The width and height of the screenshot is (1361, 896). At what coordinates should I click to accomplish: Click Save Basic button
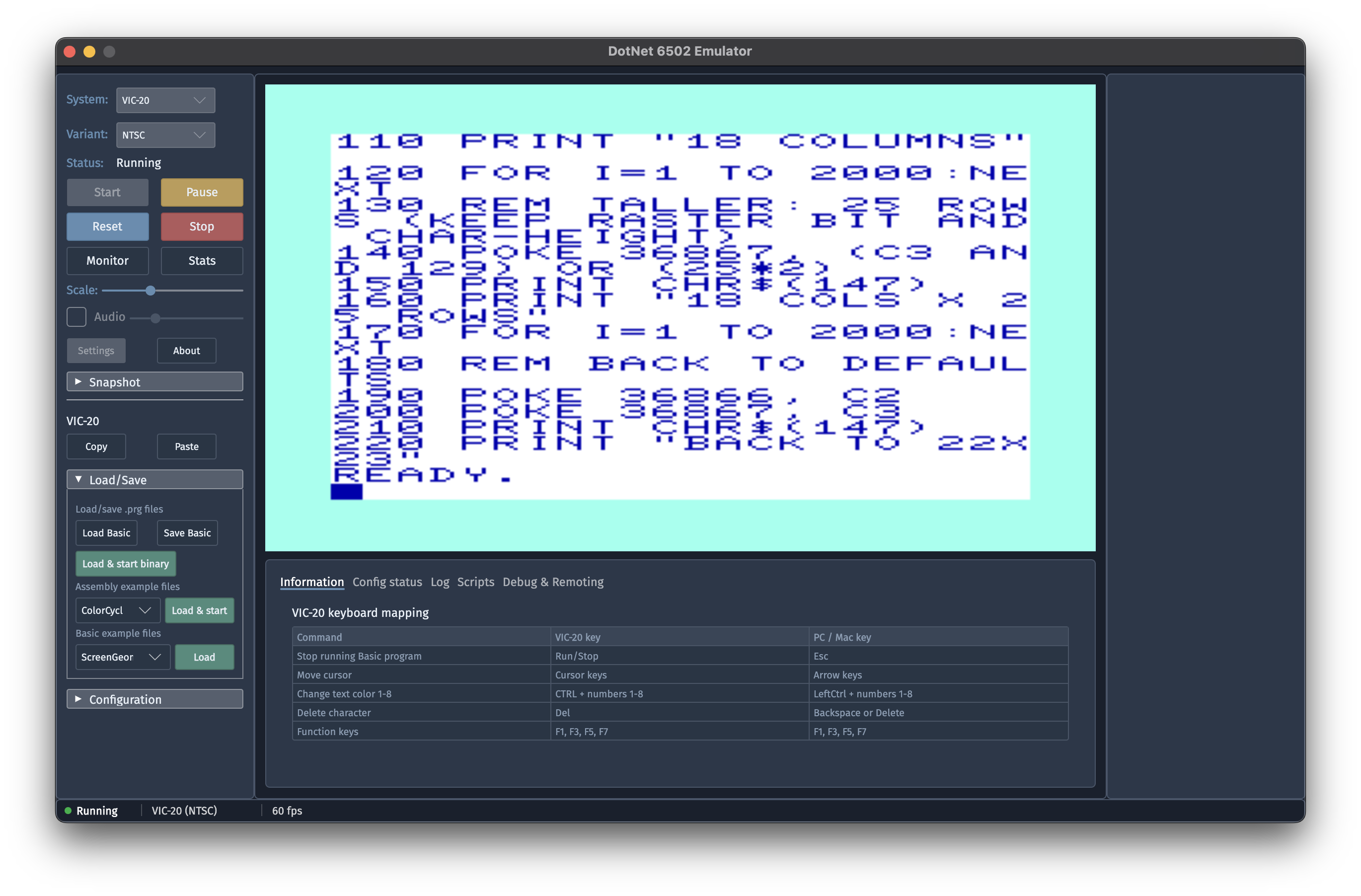coord(187,533)
